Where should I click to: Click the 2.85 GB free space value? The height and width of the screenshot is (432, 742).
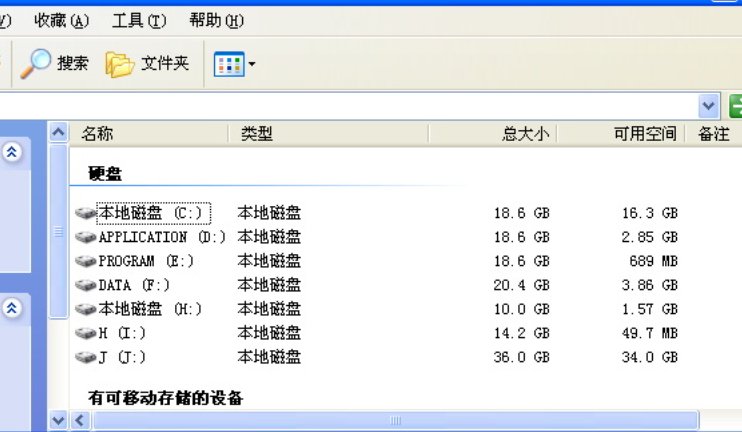[650, 237]
